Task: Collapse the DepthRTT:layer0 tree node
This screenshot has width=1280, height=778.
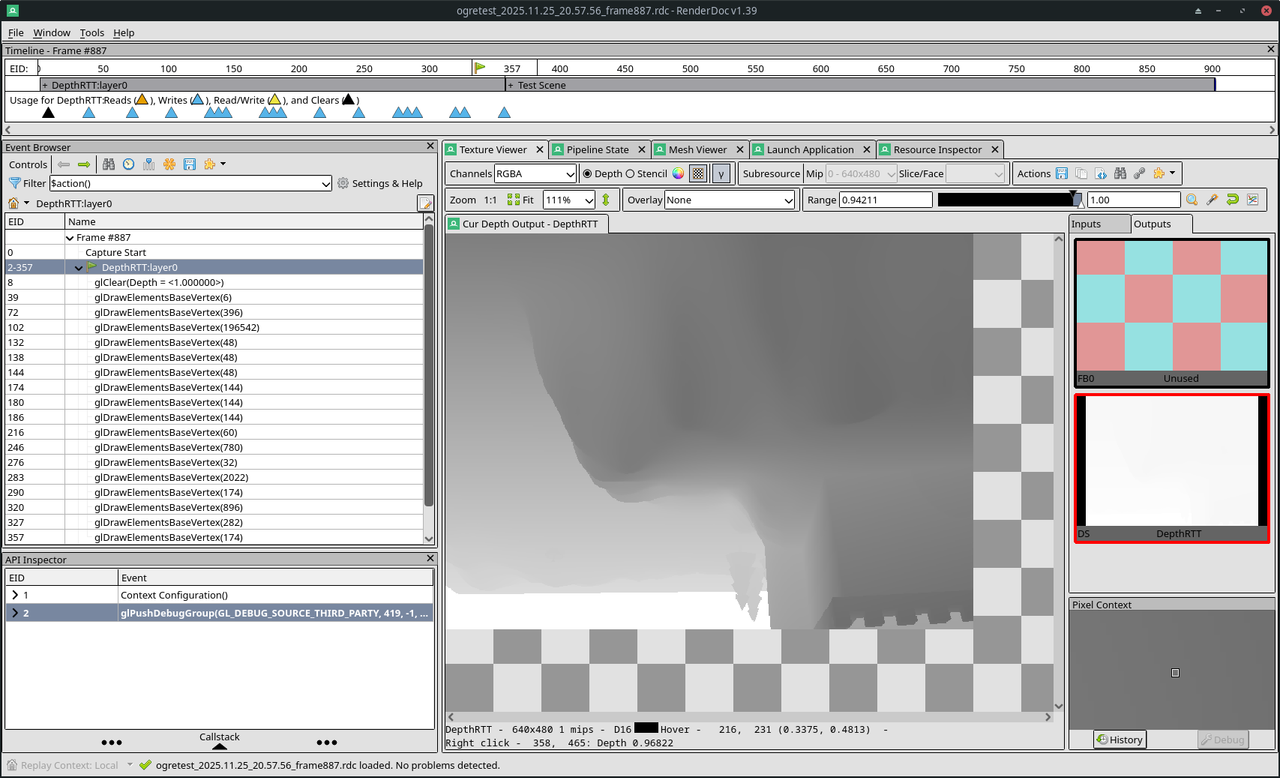Action: (x=79, y=267)
